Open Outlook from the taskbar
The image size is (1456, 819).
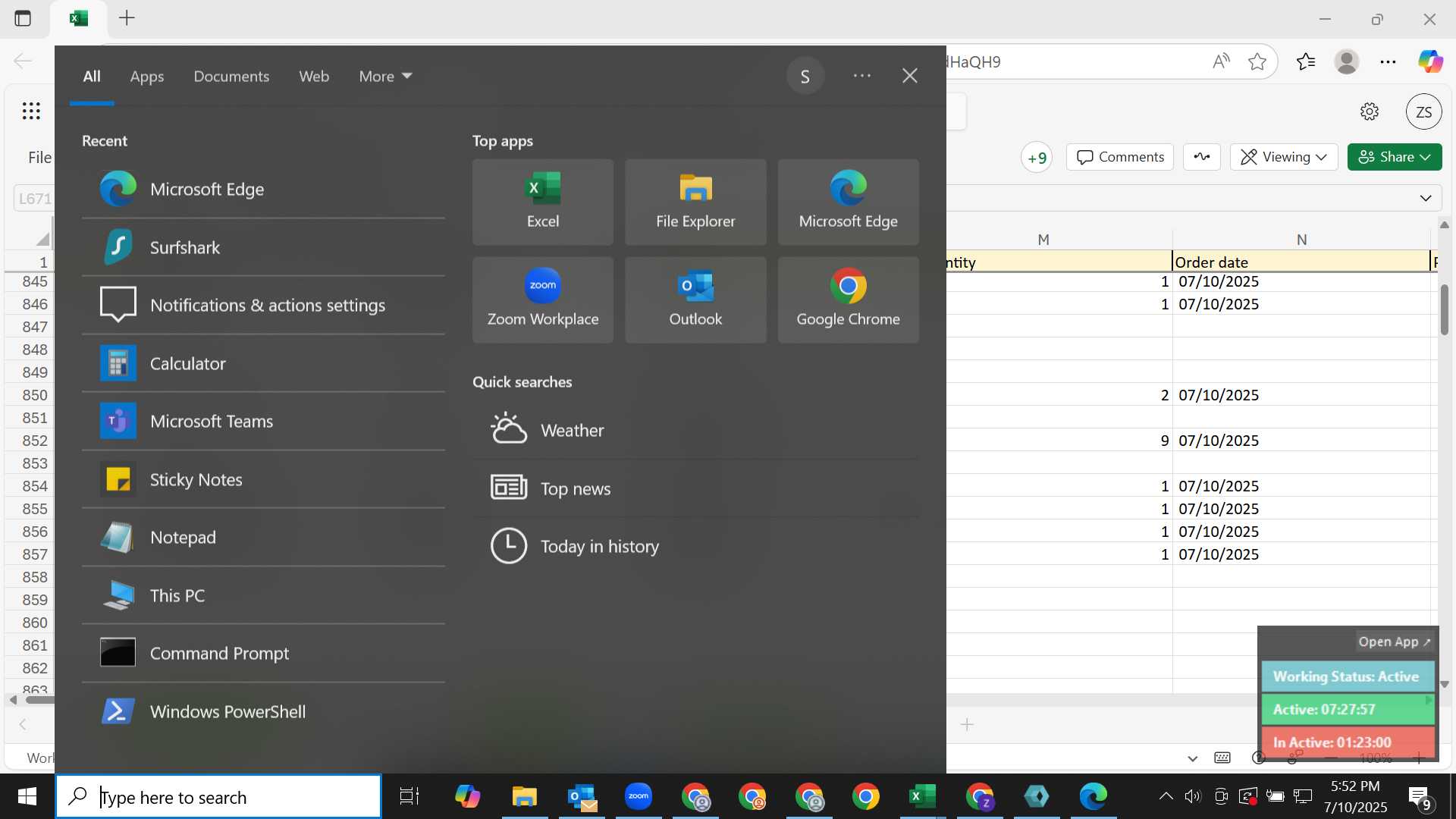click(582, 796)
